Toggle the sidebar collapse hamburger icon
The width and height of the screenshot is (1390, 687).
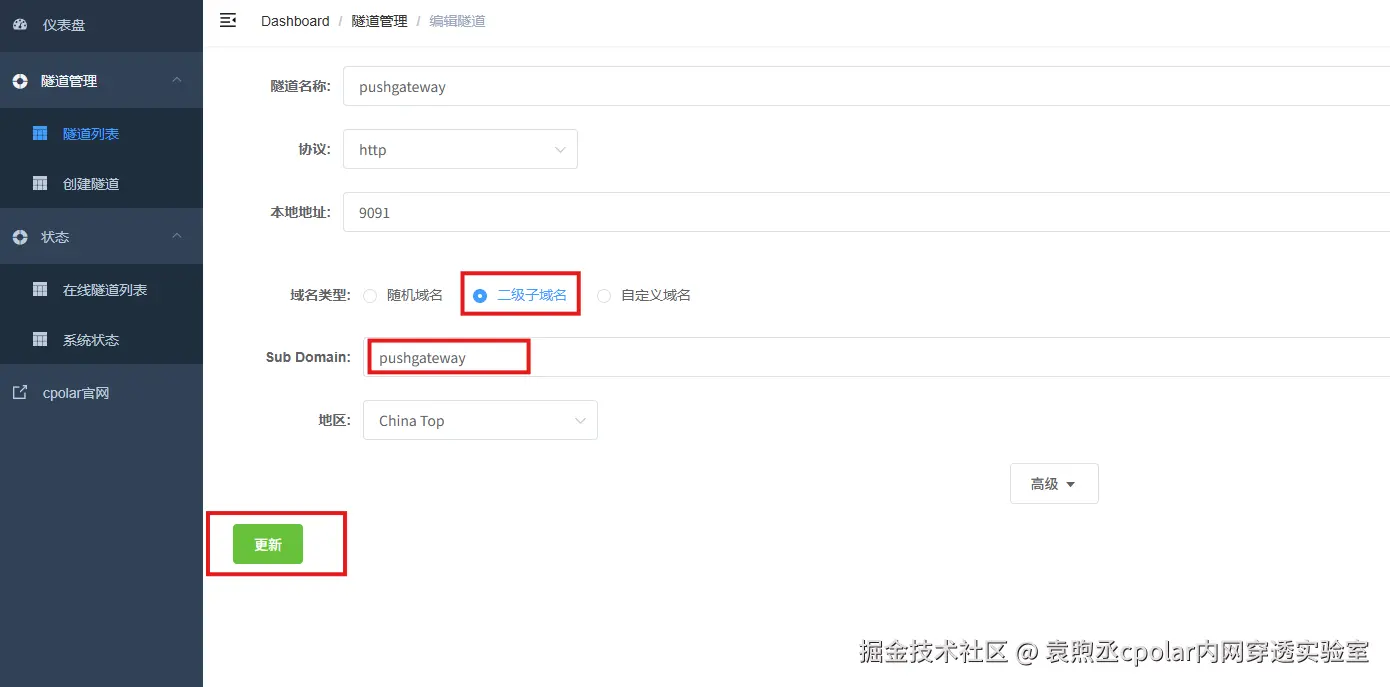click(228, 20)
